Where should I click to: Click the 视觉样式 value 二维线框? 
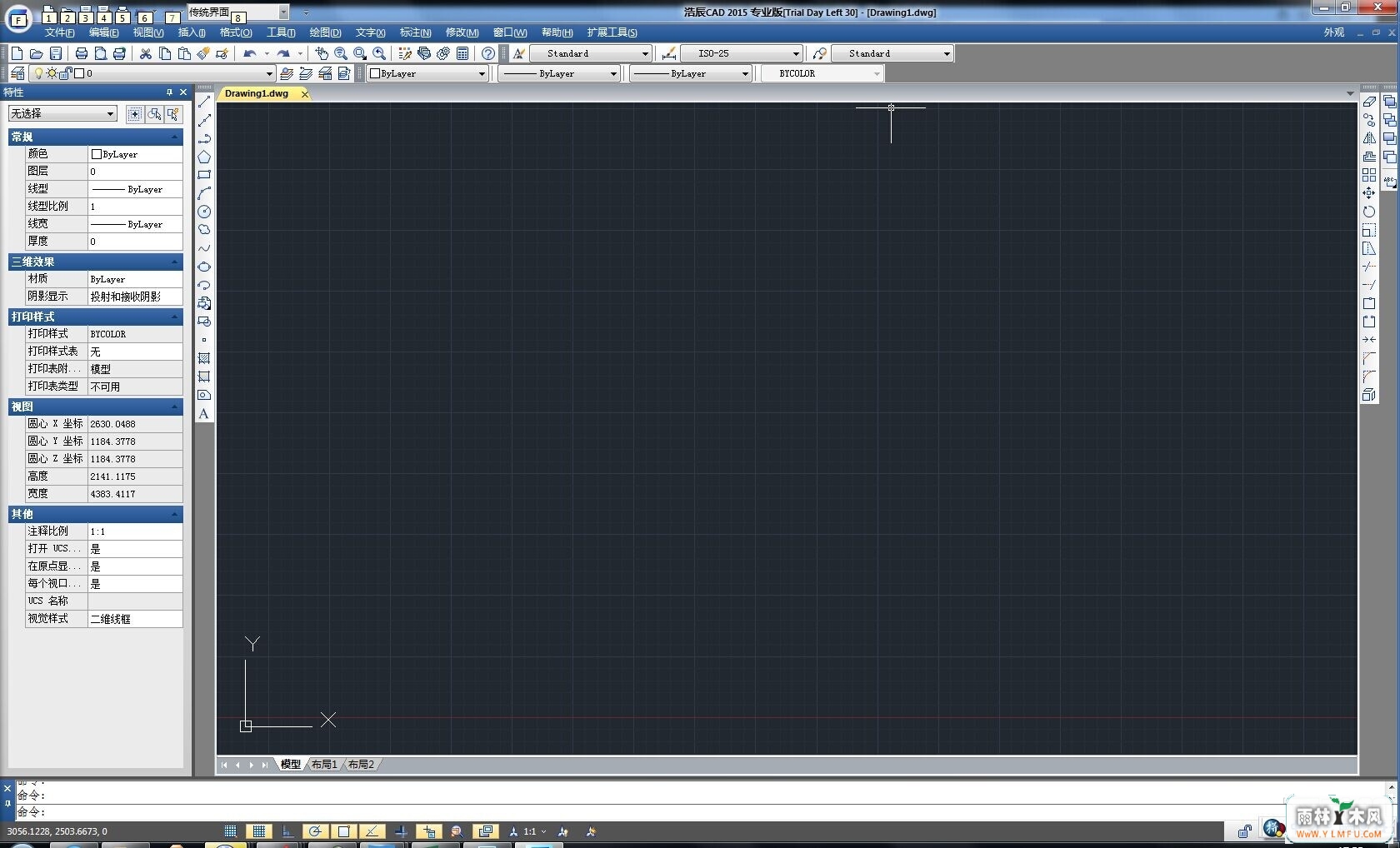click(135, 619)
